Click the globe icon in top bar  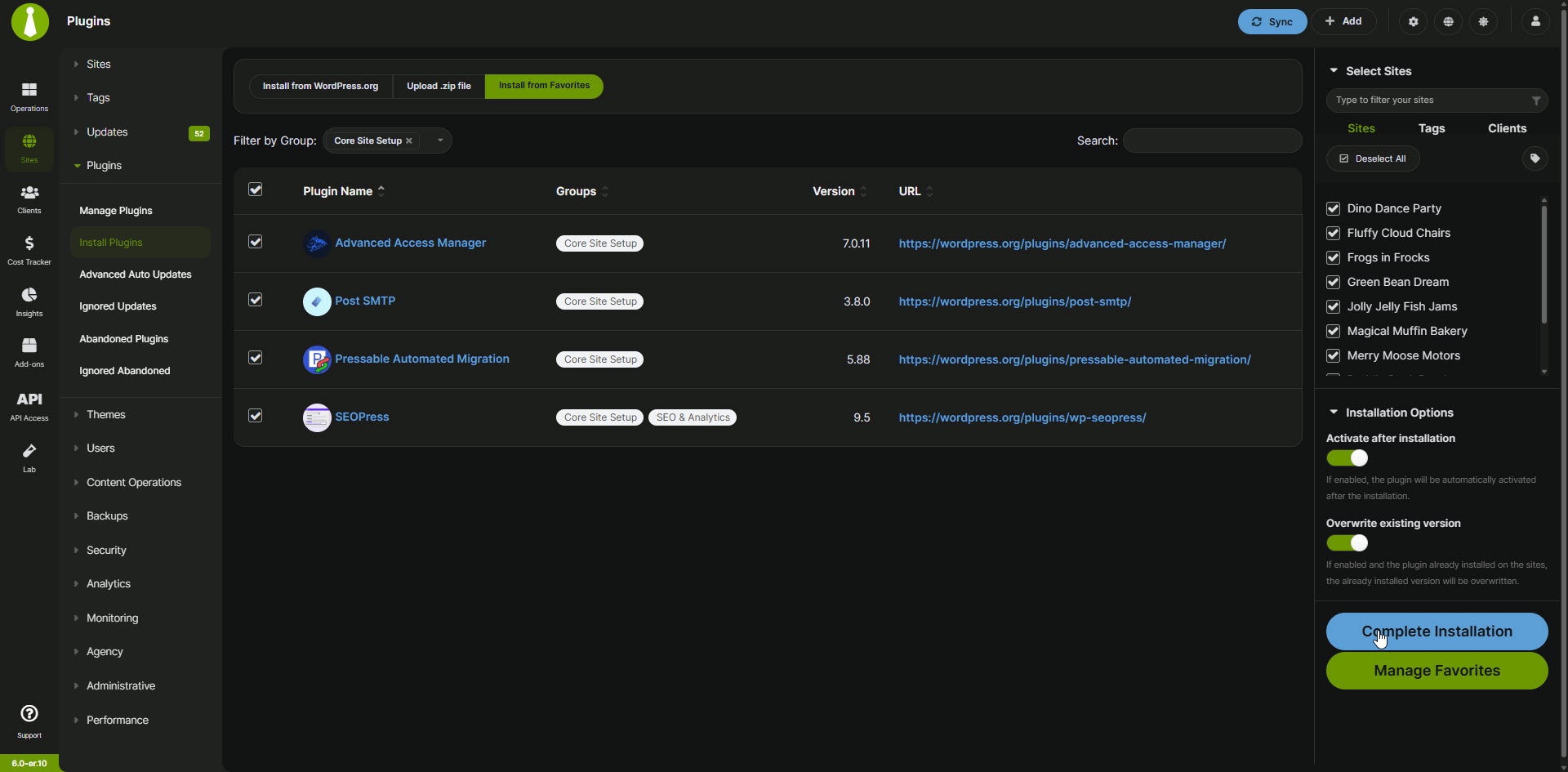click(1448, 21)
